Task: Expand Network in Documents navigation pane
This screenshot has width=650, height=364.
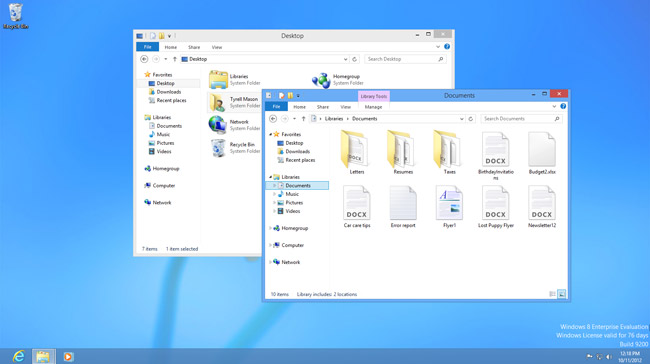Action: 271,262
